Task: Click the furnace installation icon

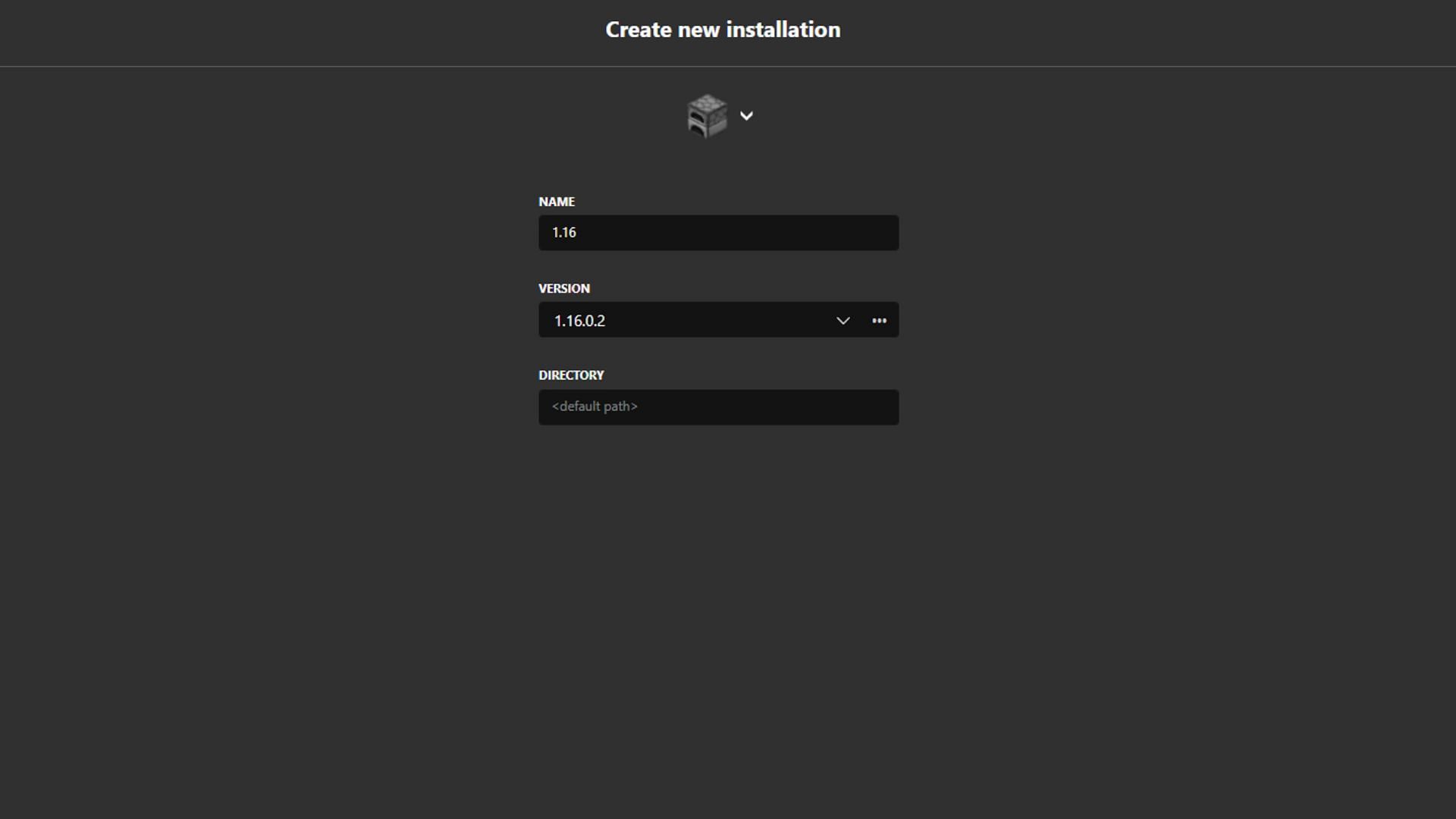Action: tap(707, 116)
